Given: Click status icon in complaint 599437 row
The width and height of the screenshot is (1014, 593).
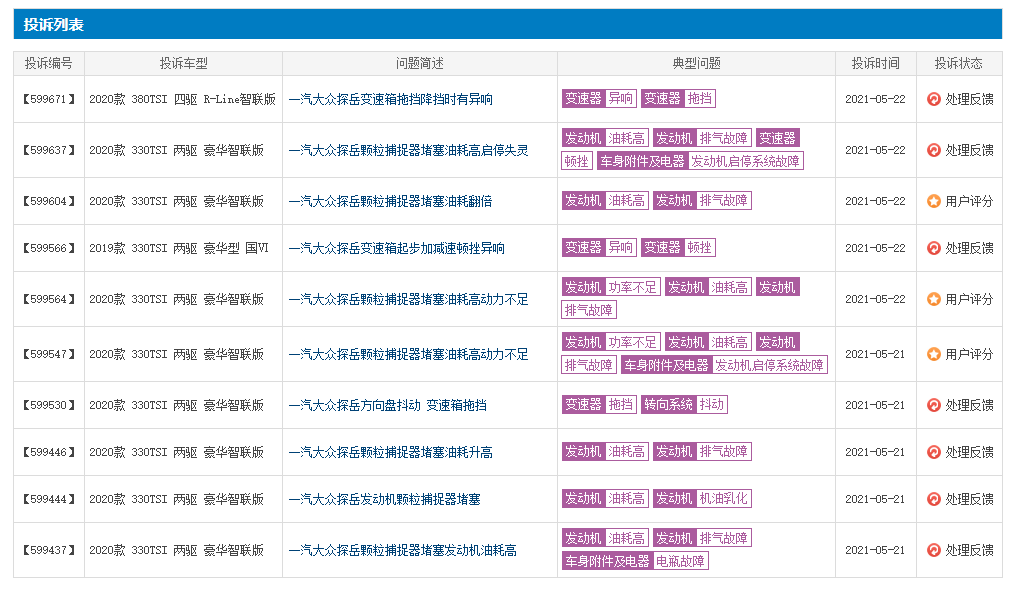Looking at the screenshot, I should click(933, 550).
